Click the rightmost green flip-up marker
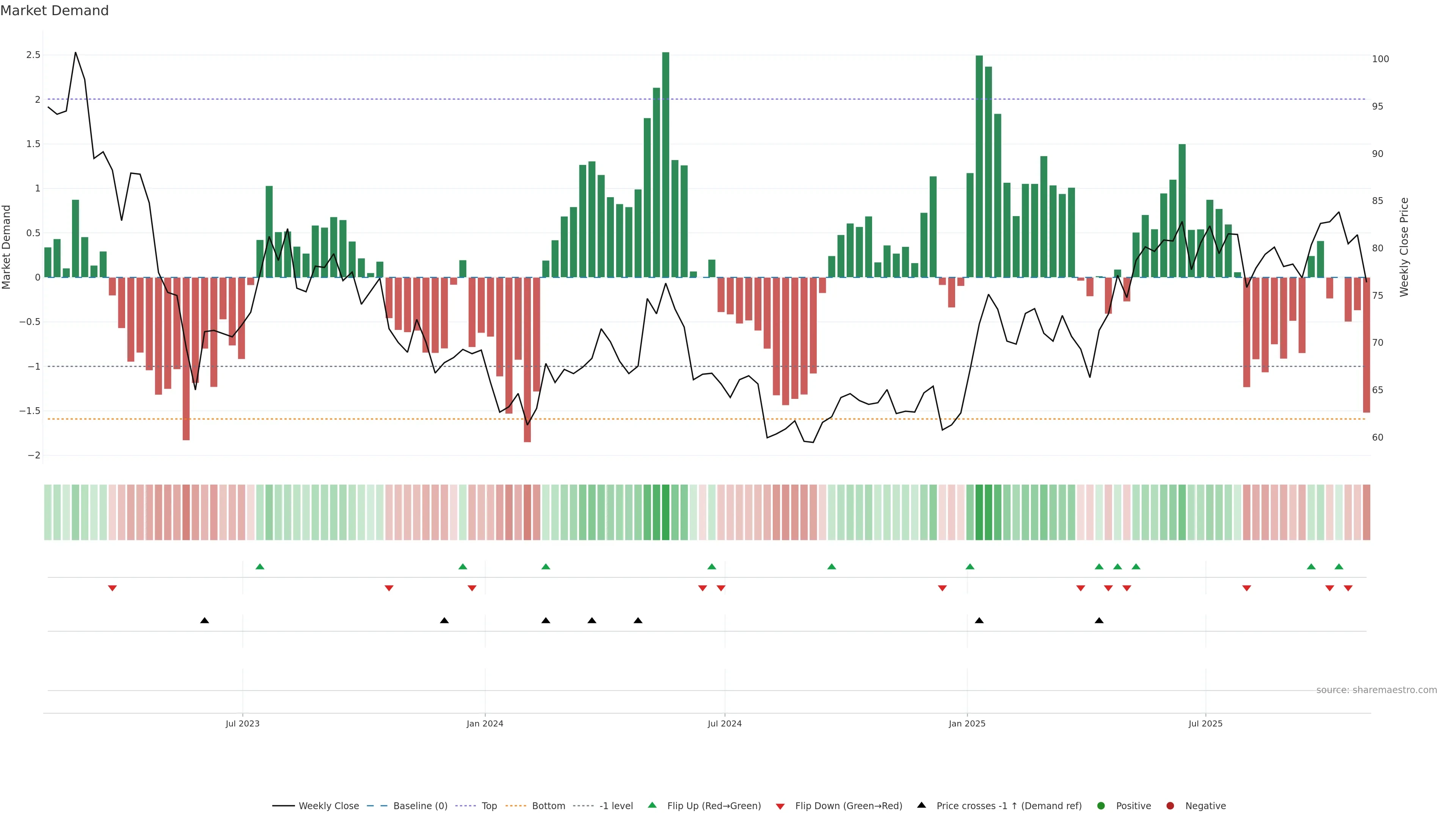Viewport: 1456px width, 819px height. tap(1338, 566)
